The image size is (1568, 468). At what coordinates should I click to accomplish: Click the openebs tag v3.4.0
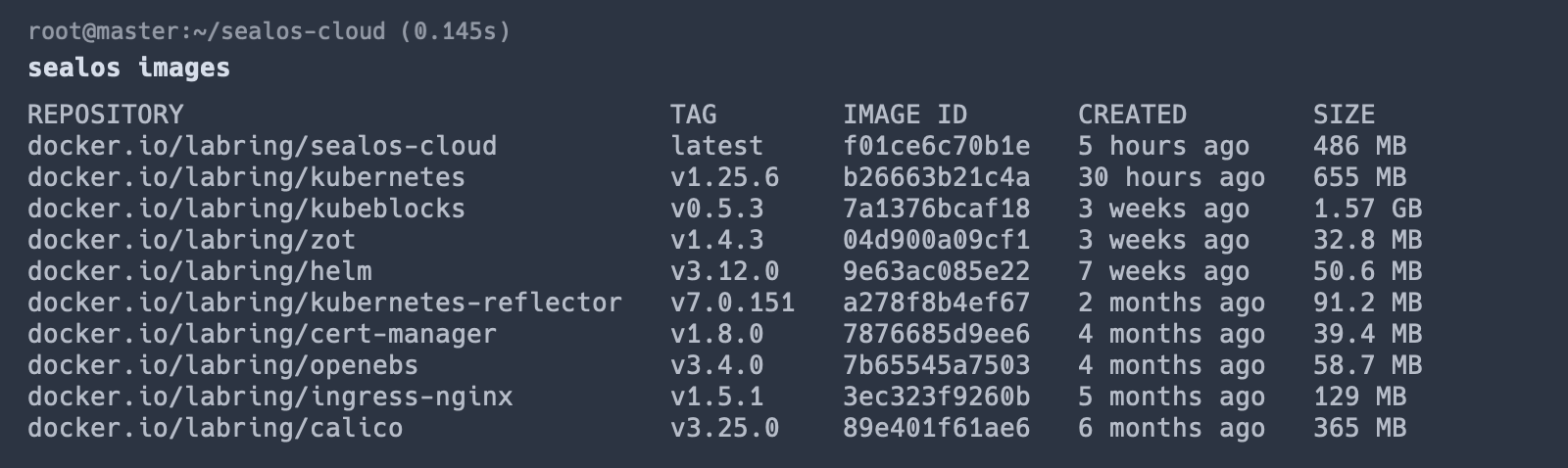(x=716, y=365)
